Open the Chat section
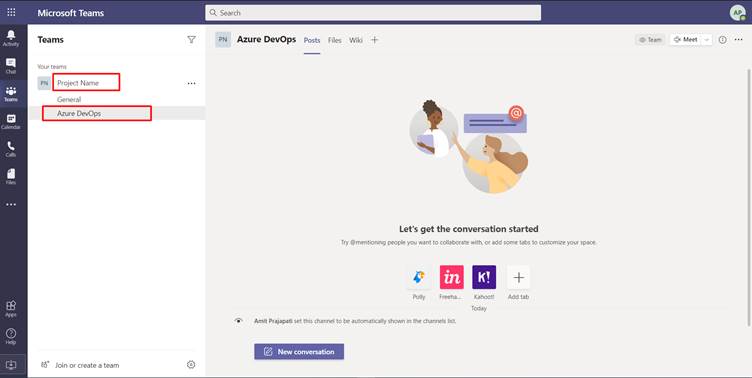This screenshot has height=378, width=752. tap(11, 66)
